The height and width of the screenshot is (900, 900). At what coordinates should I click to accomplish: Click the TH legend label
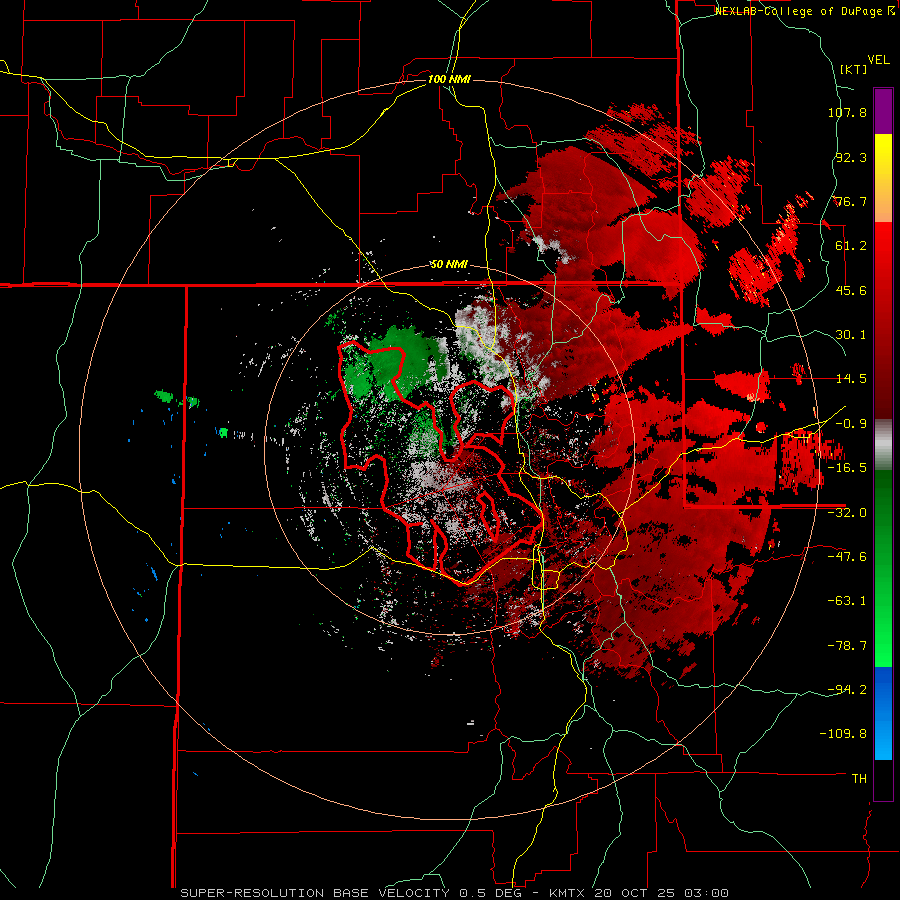point(859,778)
